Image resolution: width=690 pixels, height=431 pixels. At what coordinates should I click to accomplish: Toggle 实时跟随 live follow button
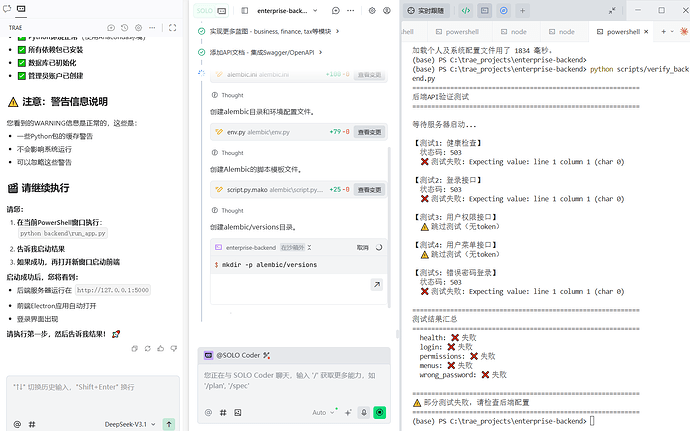pos(426,11)
